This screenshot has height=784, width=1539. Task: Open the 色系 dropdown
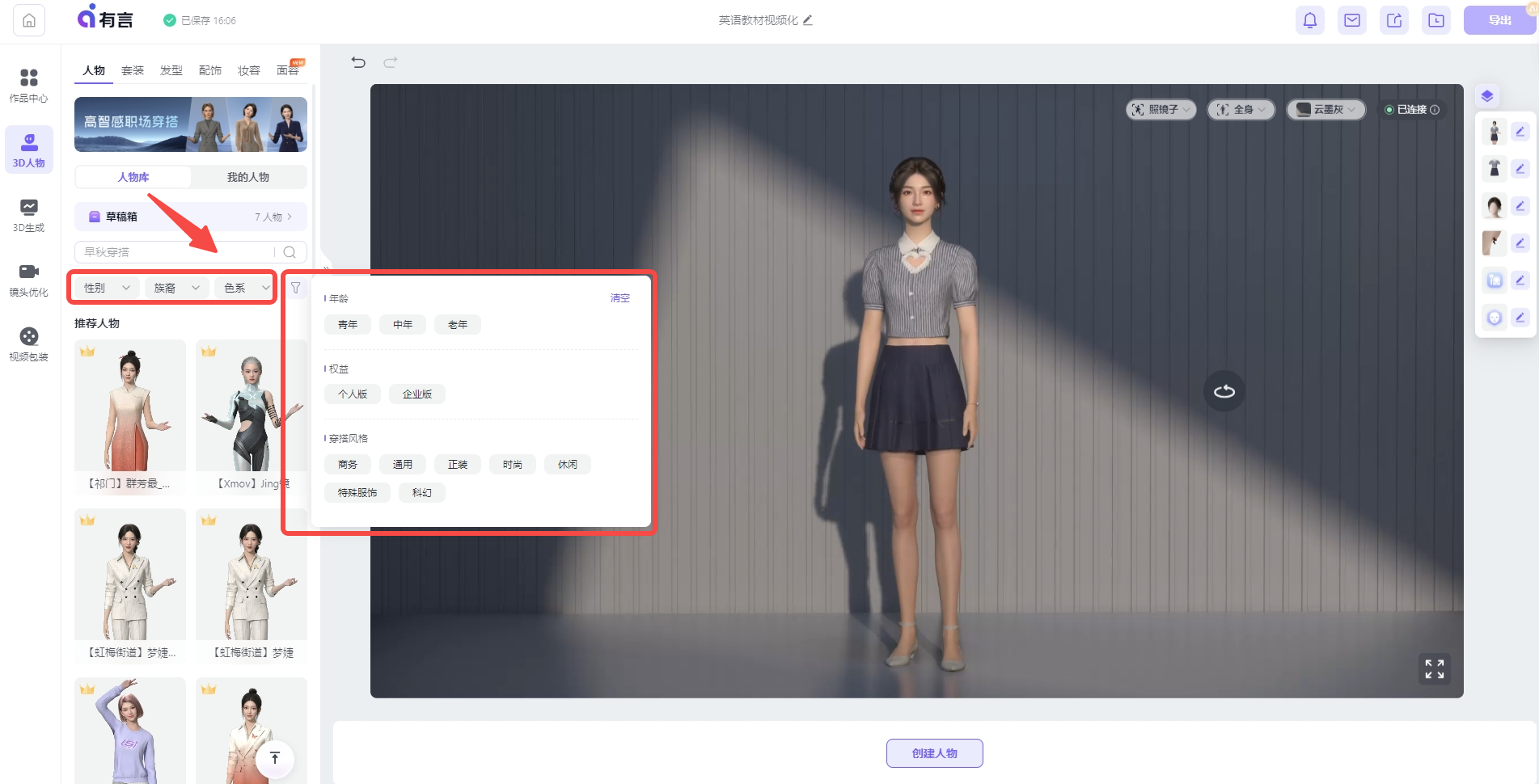tap(246, 288)
